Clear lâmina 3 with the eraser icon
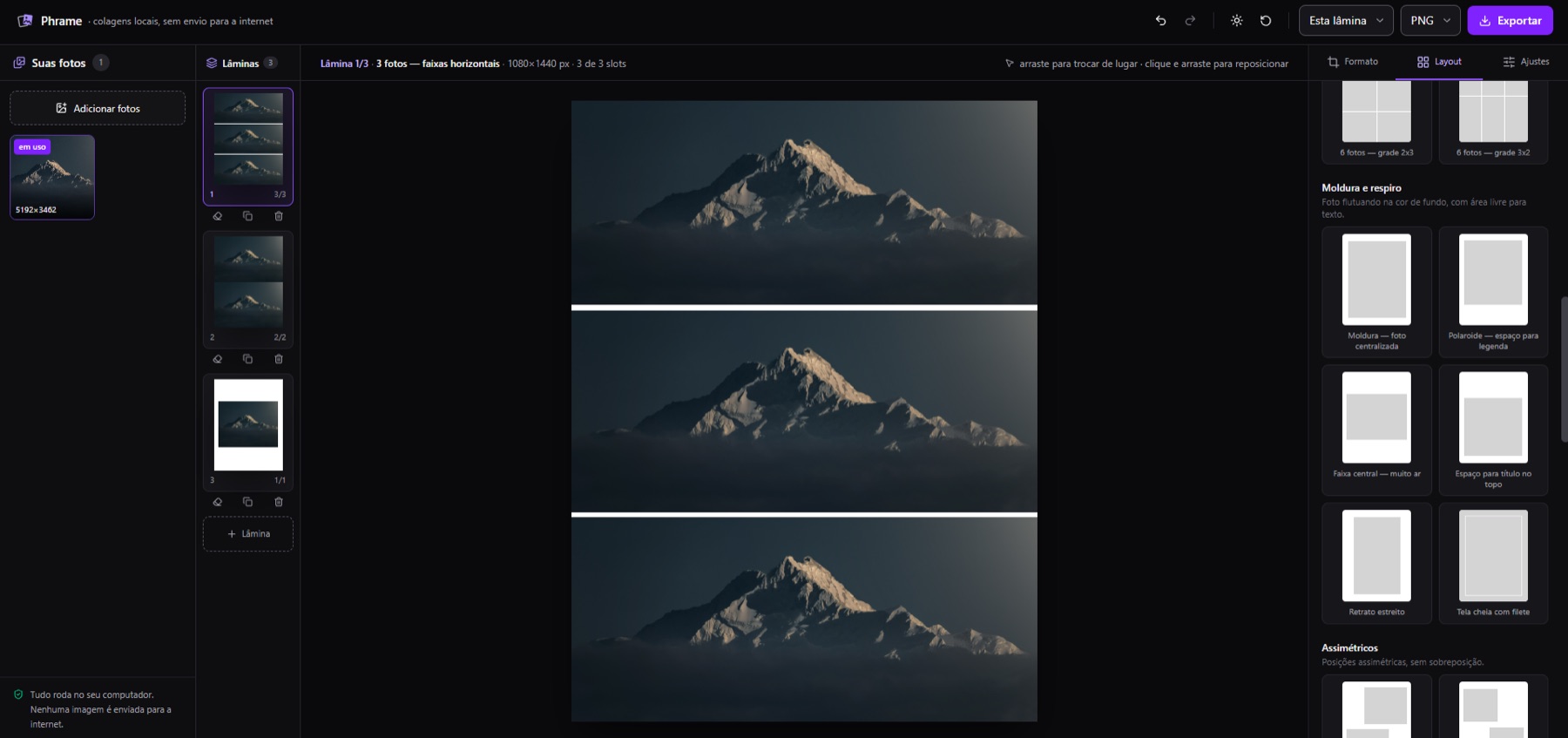The height and width of the screenshot is (738, 1568). [x=218, y=502]
